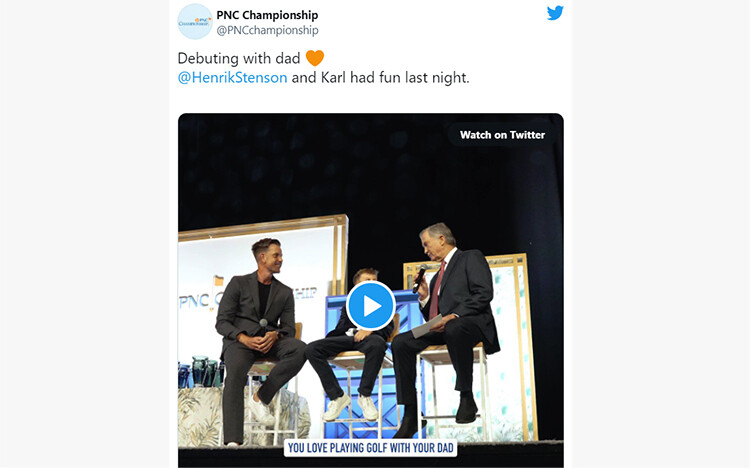Open the @HenrikStenson mention link

[x=232, y=78]
